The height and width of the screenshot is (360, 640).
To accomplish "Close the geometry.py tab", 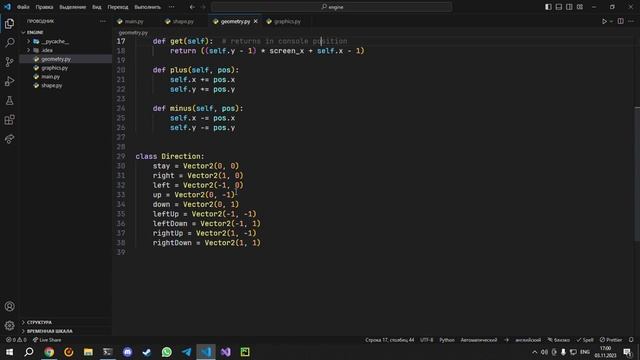I will tap(256, 21).
